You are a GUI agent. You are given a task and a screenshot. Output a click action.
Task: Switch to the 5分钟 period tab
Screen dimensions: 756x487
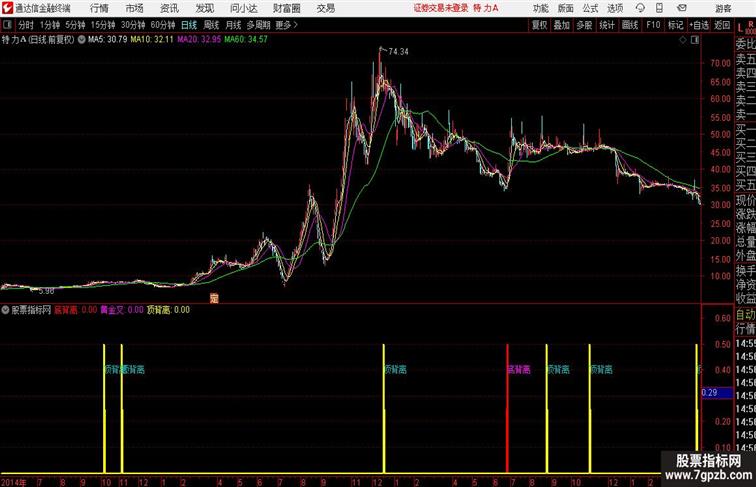coord(75,25)
